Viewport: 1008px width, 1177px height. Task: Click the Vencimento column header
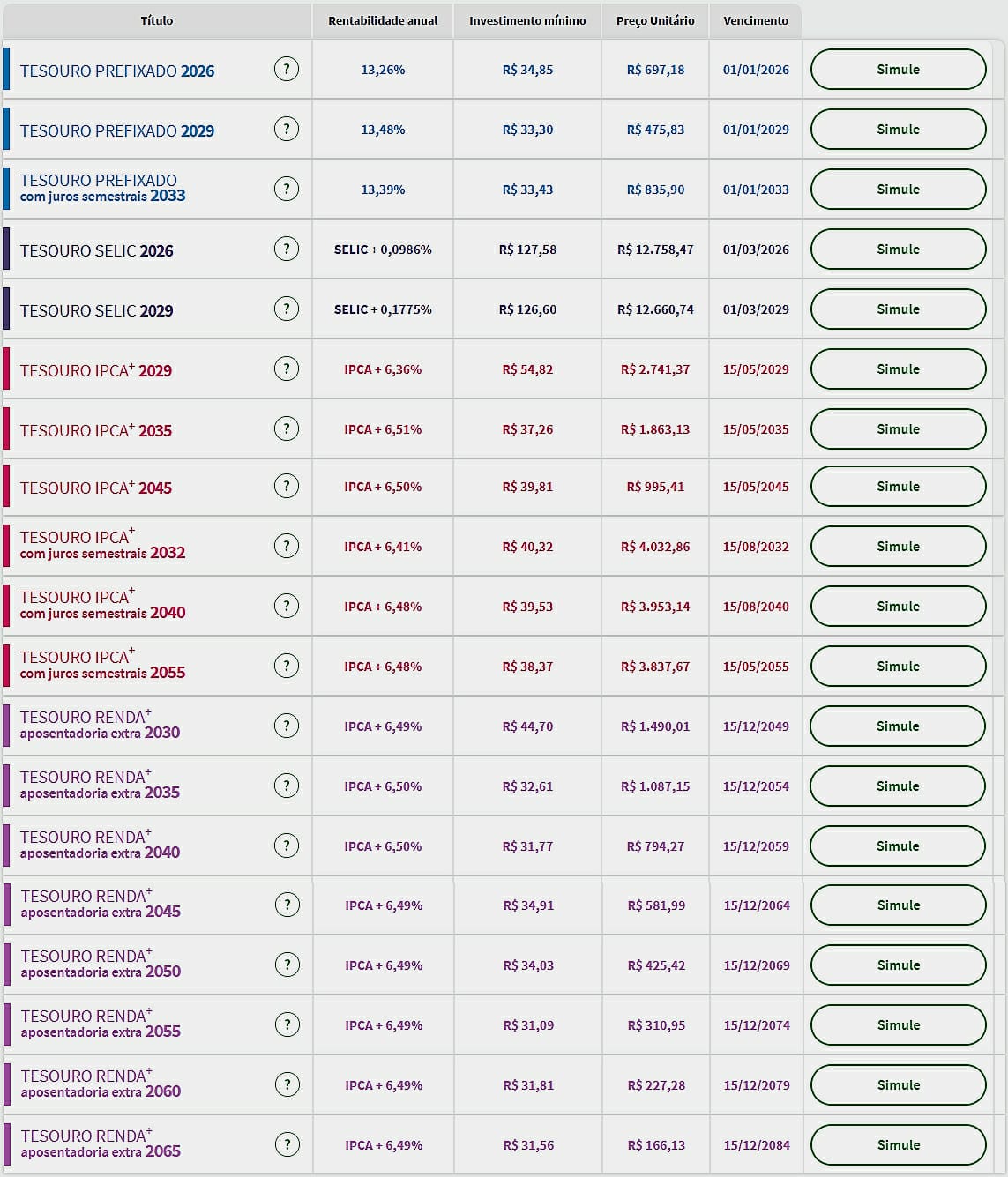pos(755,19)
